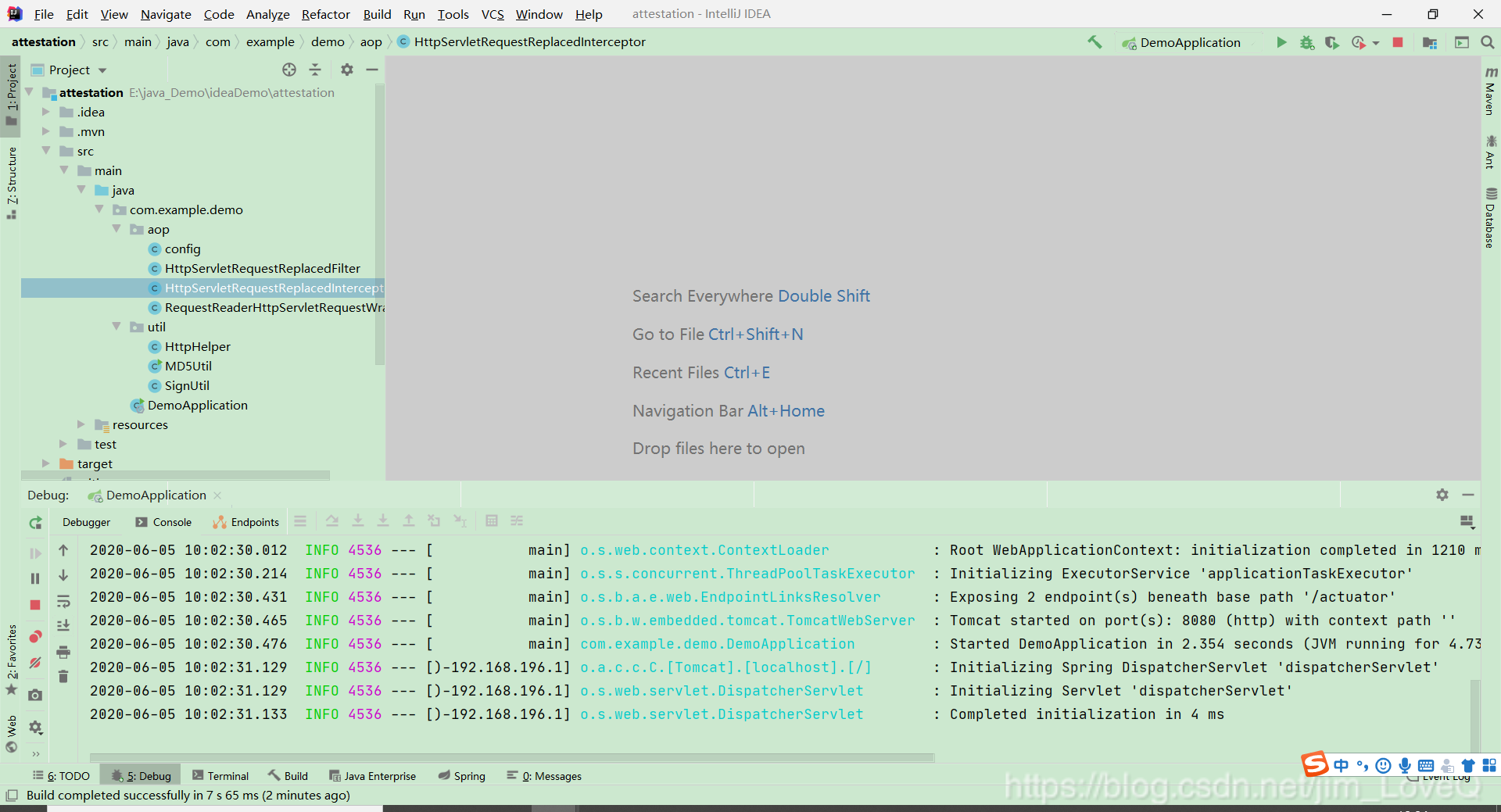Click the example breadcrumb

point(270,42)
